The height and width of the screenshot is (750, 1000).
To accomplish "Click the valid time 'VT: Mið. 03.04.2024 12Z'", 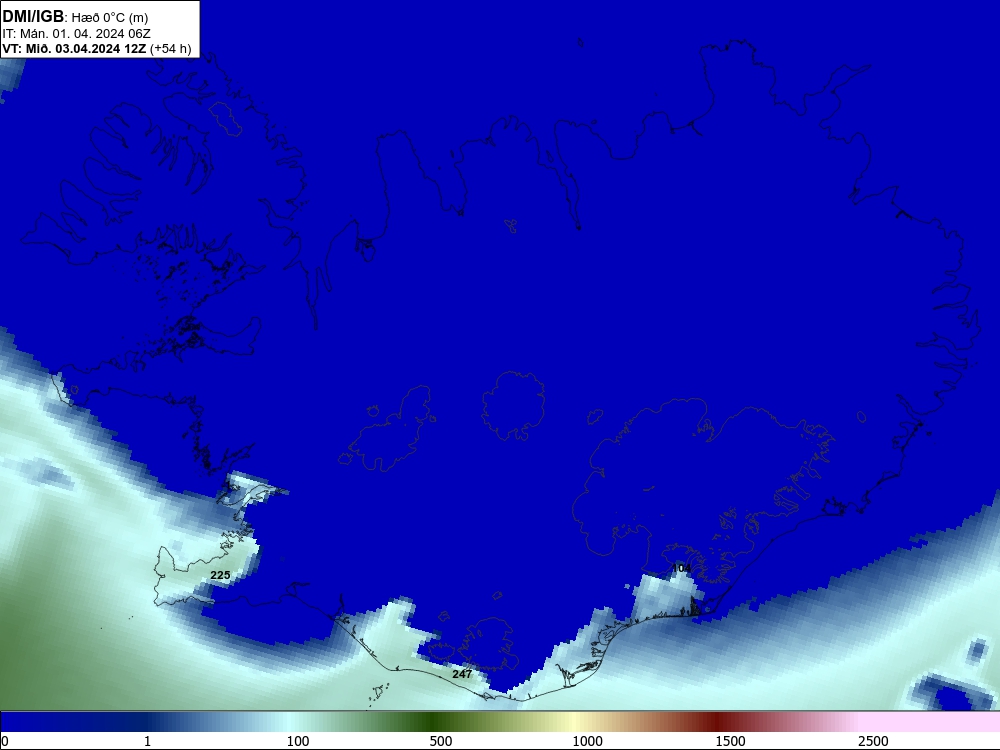I will tap(75, 48).
